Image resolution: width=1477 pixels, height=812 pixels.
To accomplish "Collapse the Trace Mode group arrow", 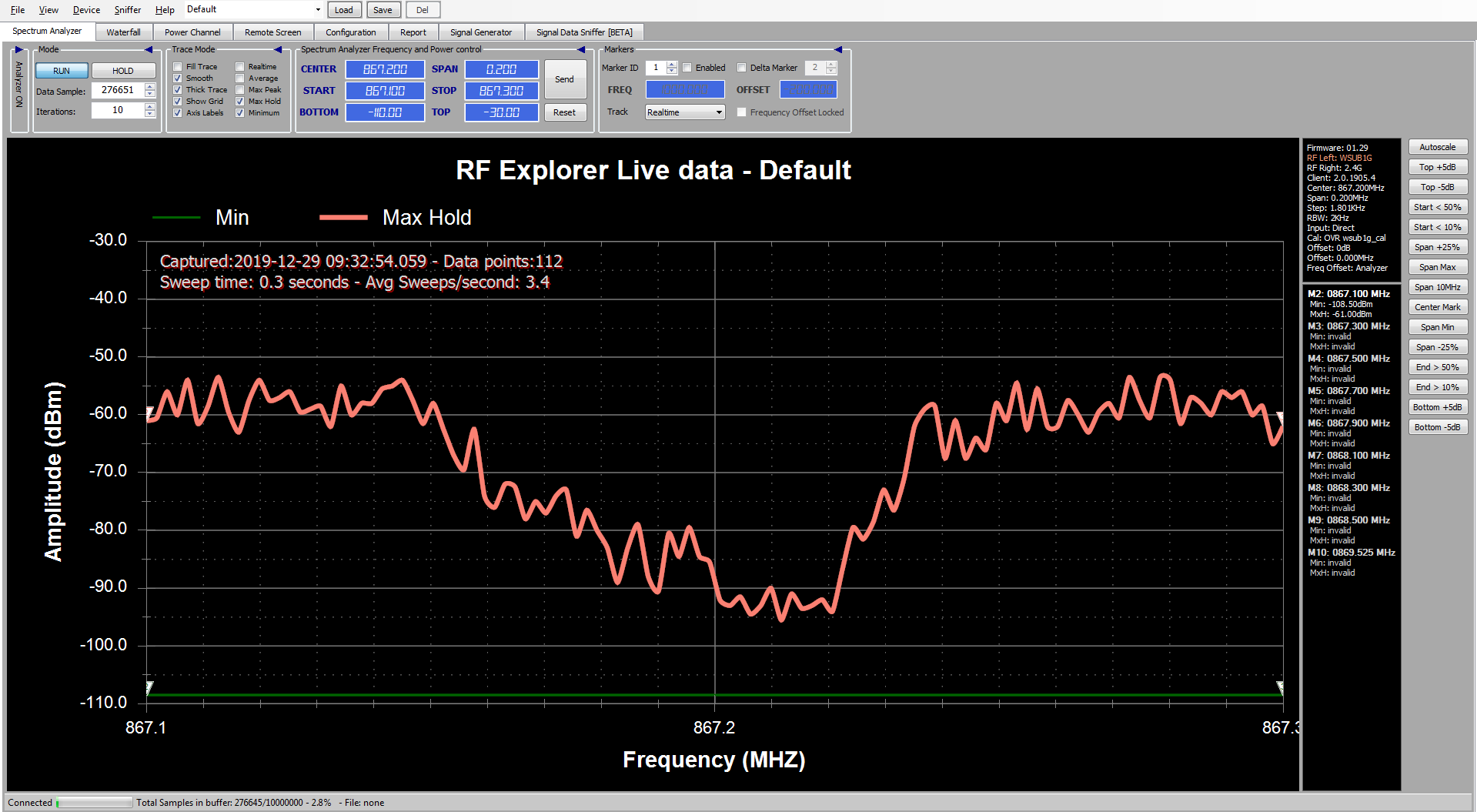I will point(278,50).
